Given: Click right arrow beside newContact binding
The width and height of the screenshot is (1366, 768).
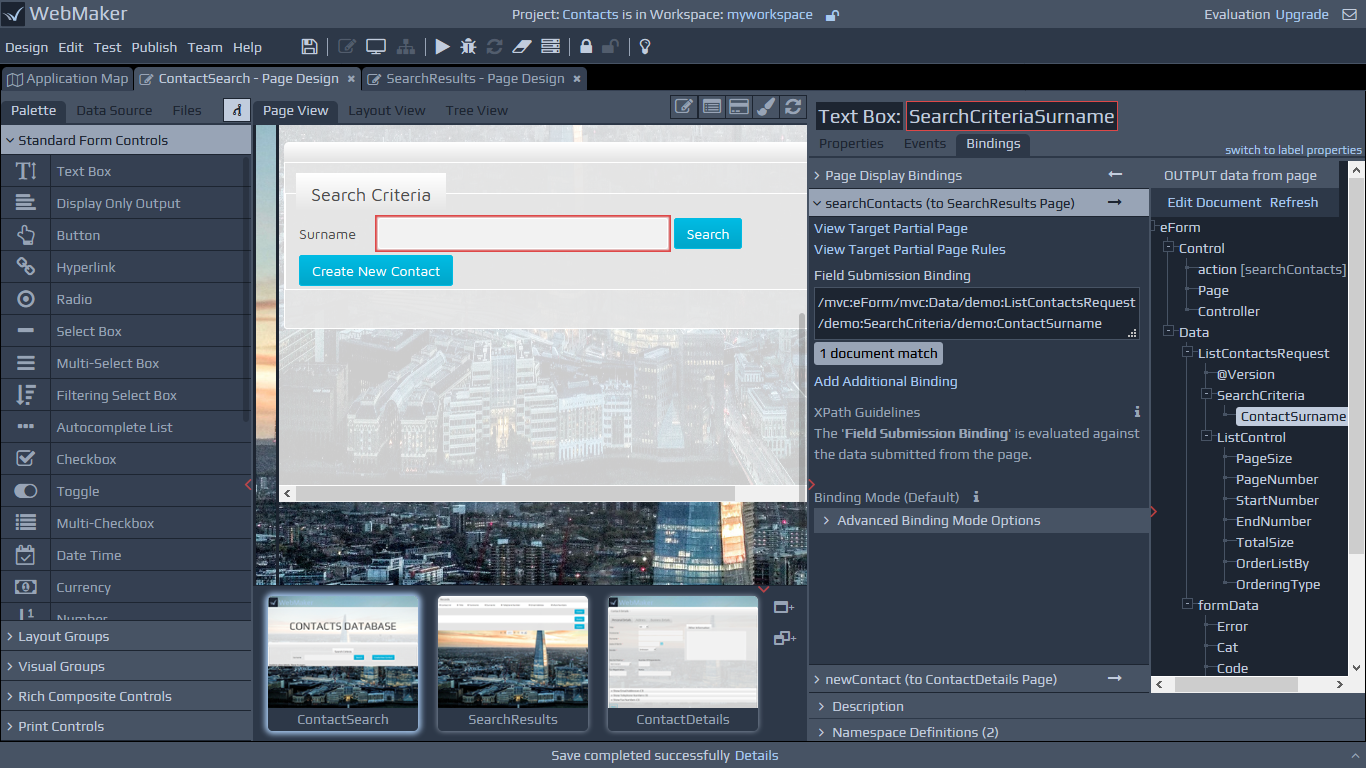Looking at the screenshot, I should pyautogui.click(x=1115, y=679).
